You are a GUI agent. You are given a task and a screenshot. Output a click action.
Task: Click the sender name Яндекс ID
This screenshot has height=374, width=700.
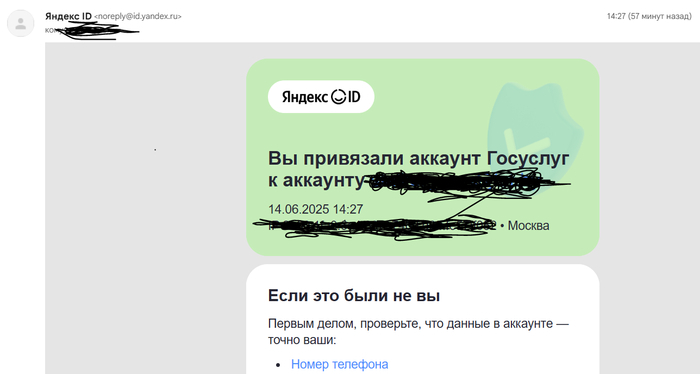[x=68, y=16]
